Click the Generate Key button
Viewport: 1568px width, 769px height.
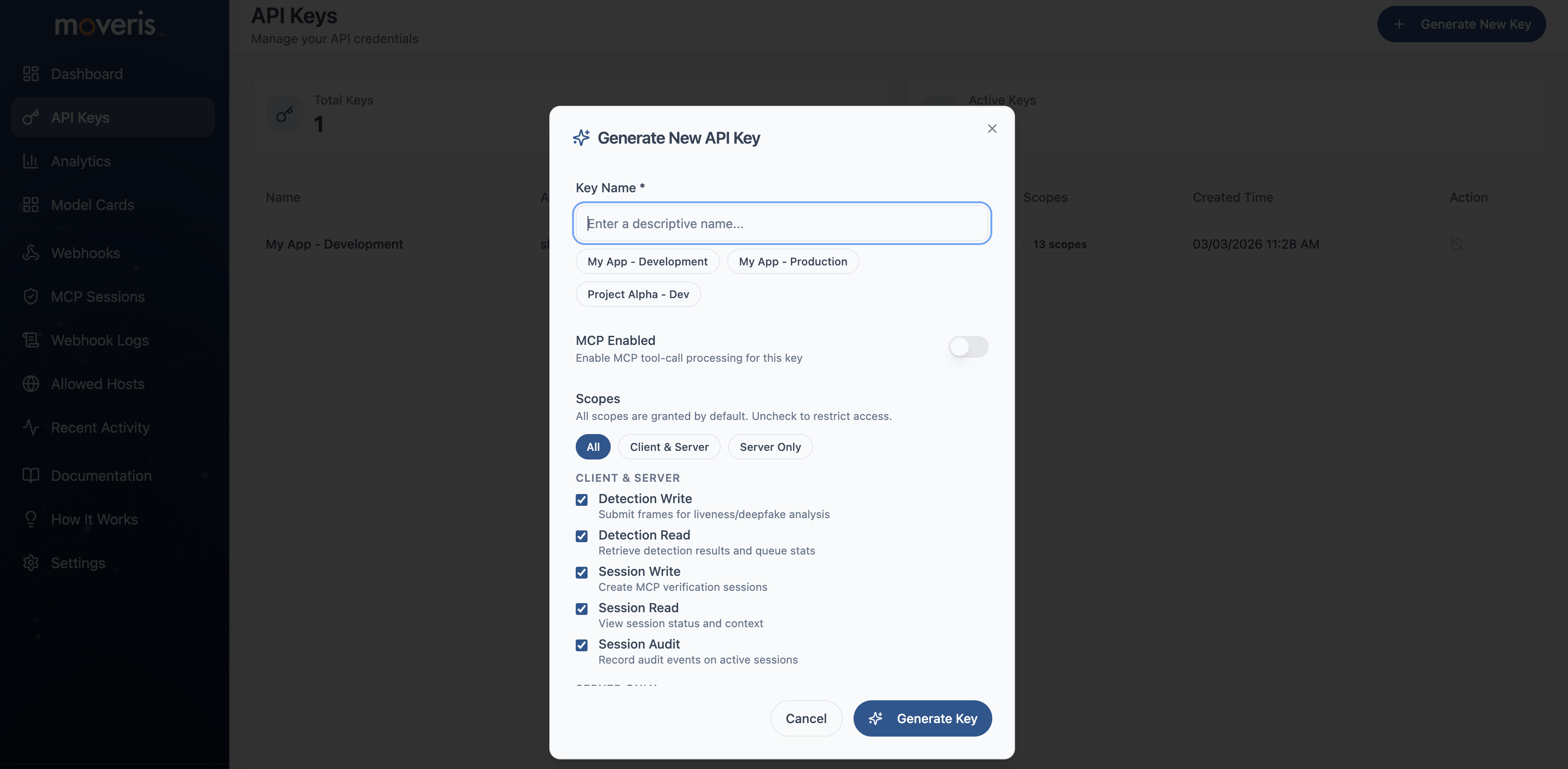point(922,718)
